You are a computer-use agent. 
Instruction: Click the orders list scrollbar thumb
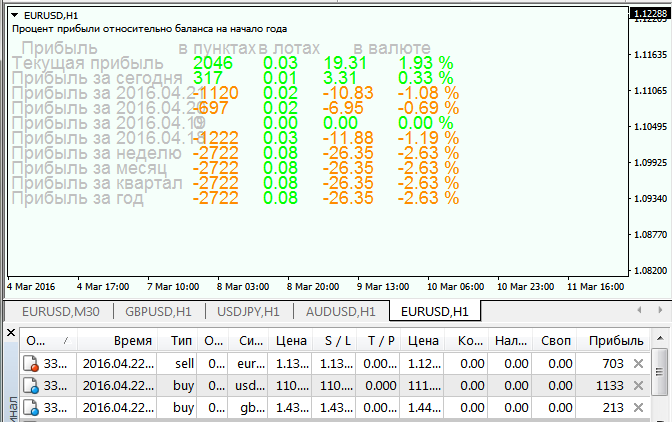coord(659,372)
